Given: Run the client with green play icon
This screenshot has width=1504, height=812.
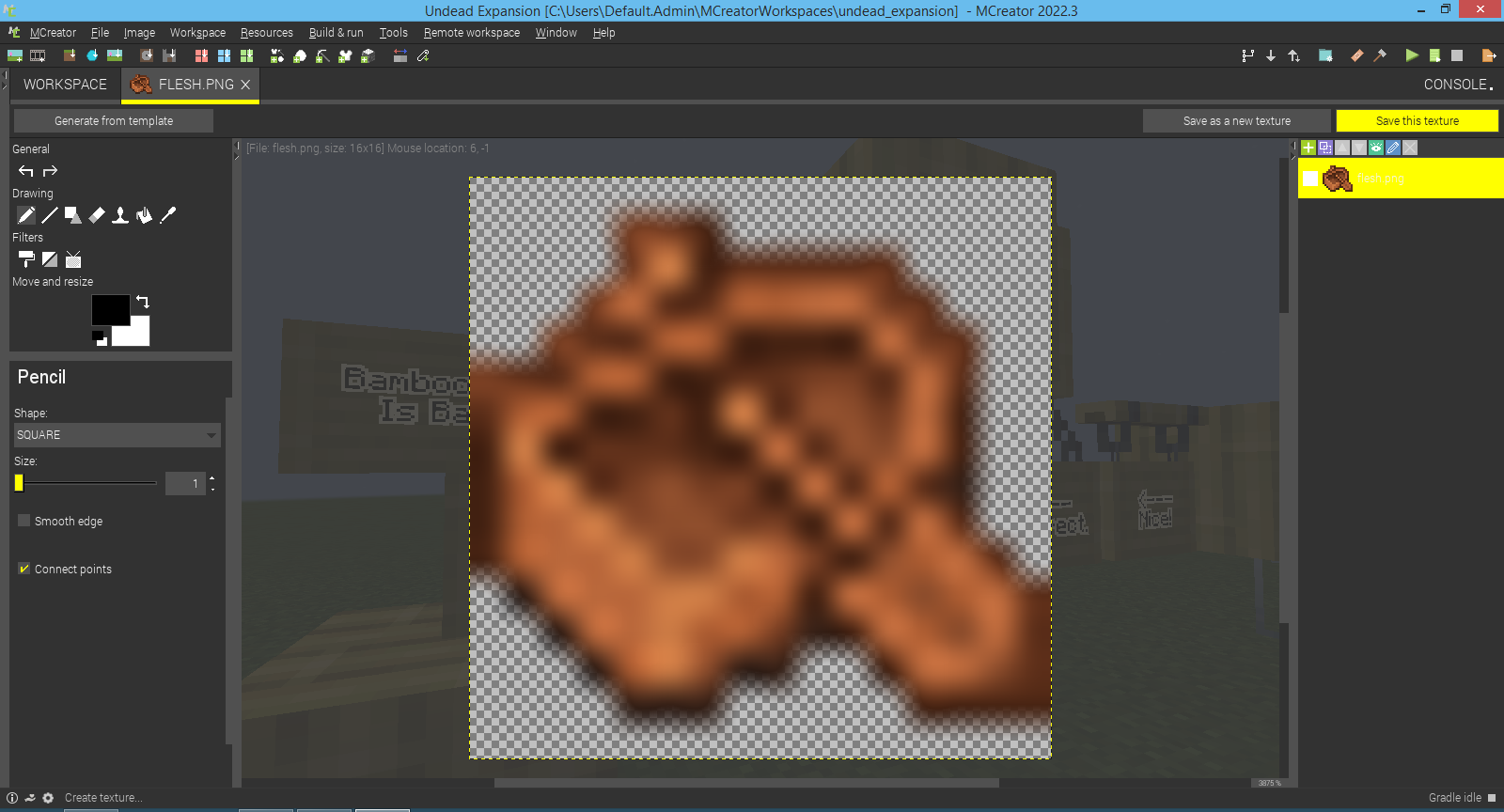Looking at the screenshot, I should pyautogui.click(x=1412, y=55).
